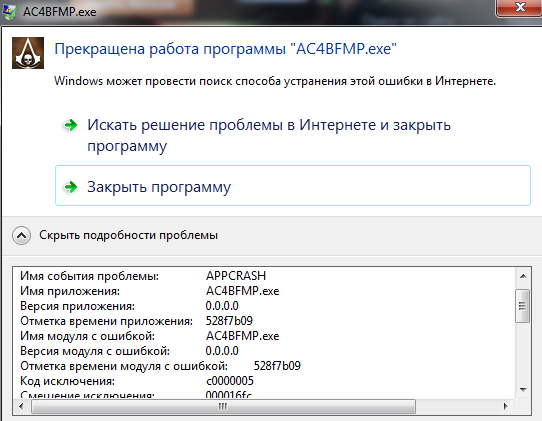Click the details box scroll up arrow

point(523,276)
